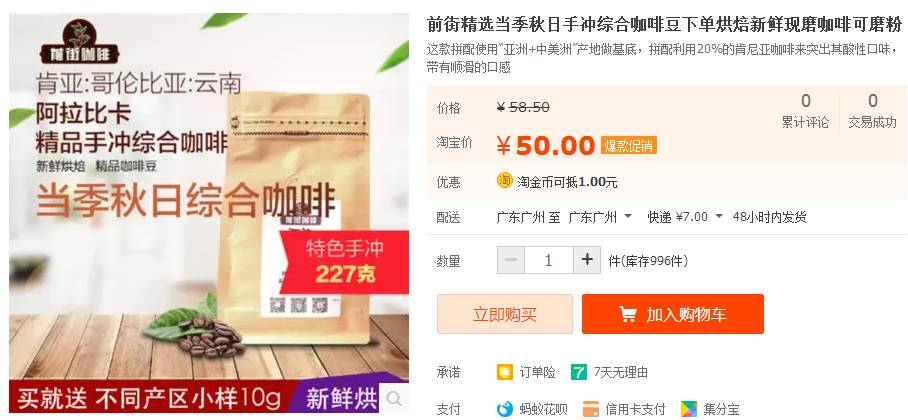This screenshot has width=908, height=420.
Task: Click the 集分宝 colorful icon
Action: [689, 409]
